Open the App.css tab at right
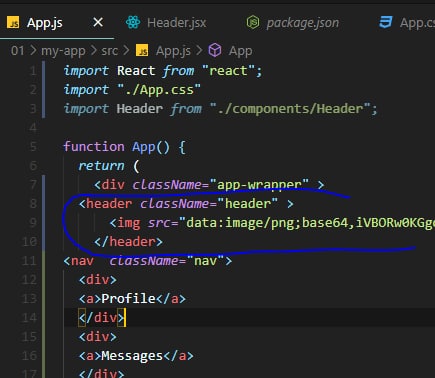This screenshot has height=378, width=435. tap(407, 23)
